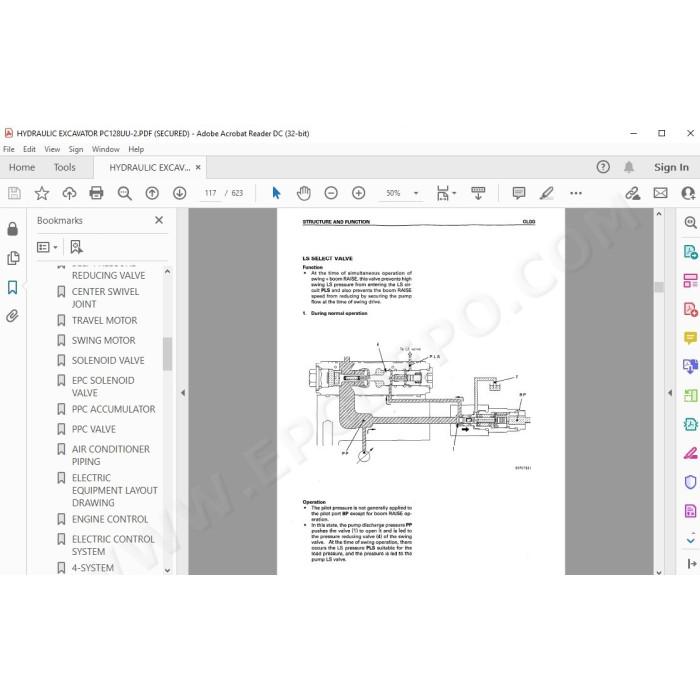Switch to the Tools tab
This screenshot has width=700, height=700.
[65, 167]
